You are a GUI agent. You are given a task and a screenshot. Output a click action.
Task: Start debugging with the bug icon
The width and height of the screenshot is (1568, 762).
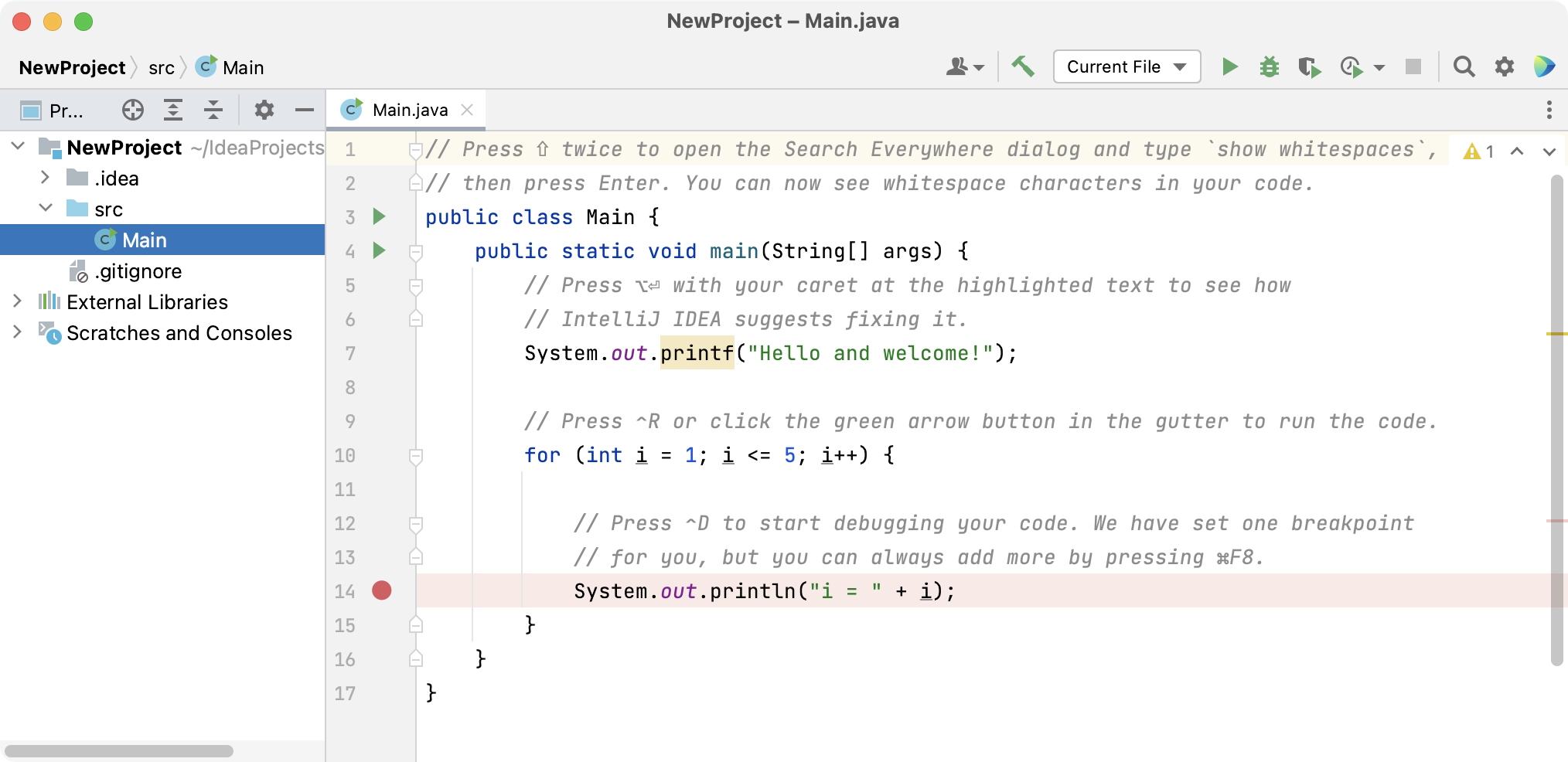tap(1270, 67)
